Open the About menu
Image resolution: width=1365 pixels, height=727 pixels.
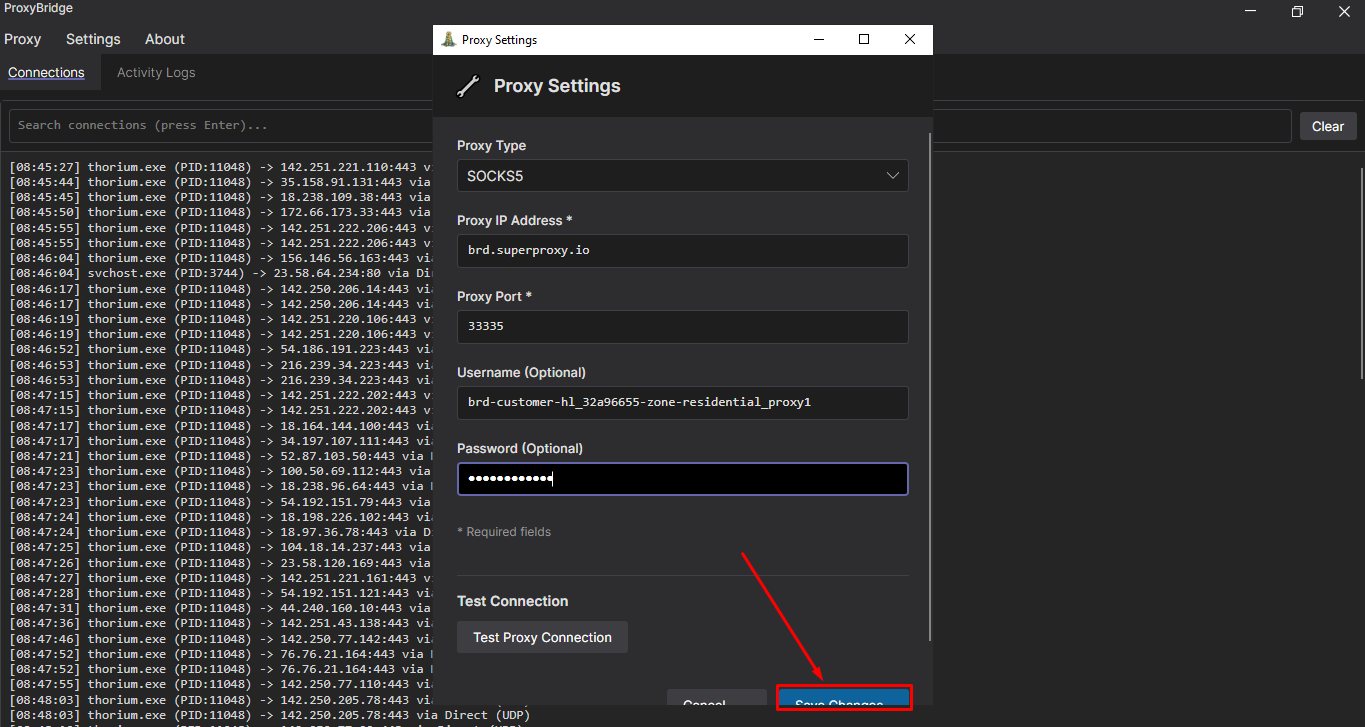pos(165,39)
